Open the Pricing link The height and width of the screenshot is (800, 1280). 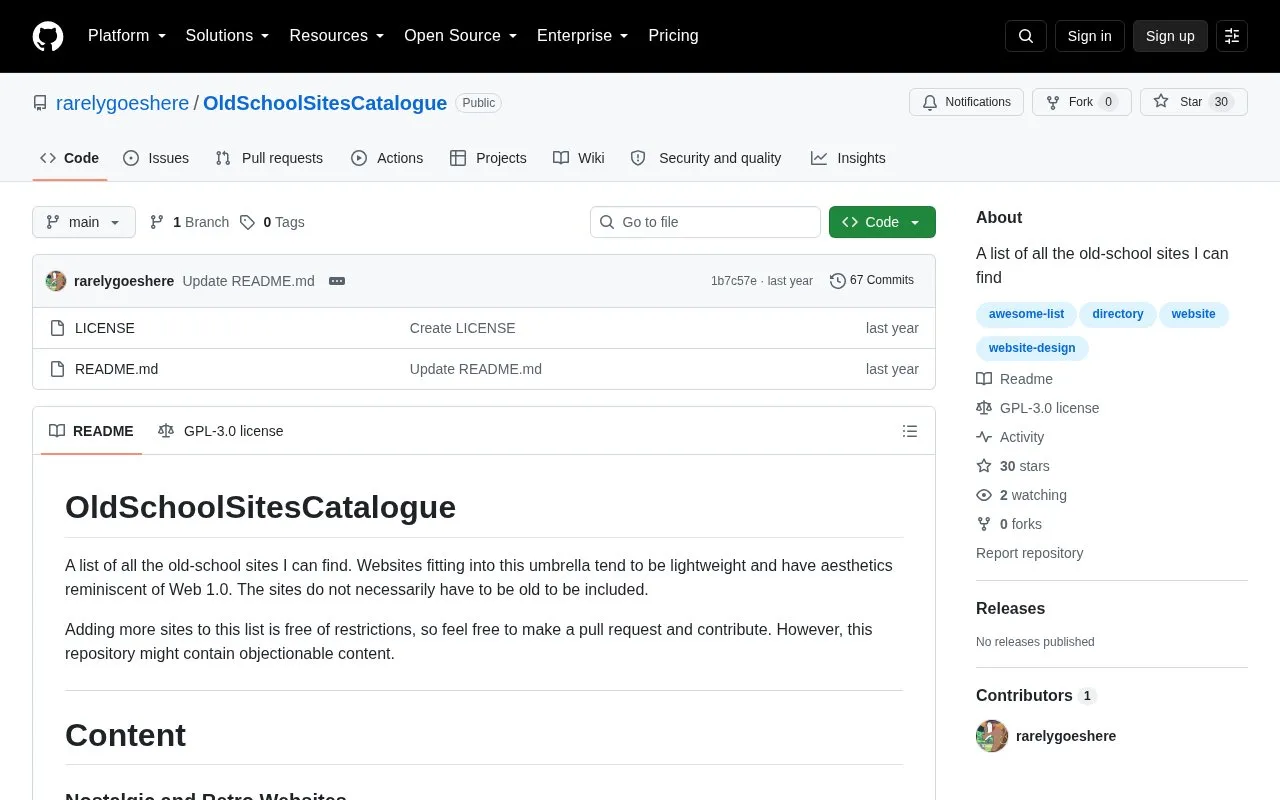coord(673,36)
